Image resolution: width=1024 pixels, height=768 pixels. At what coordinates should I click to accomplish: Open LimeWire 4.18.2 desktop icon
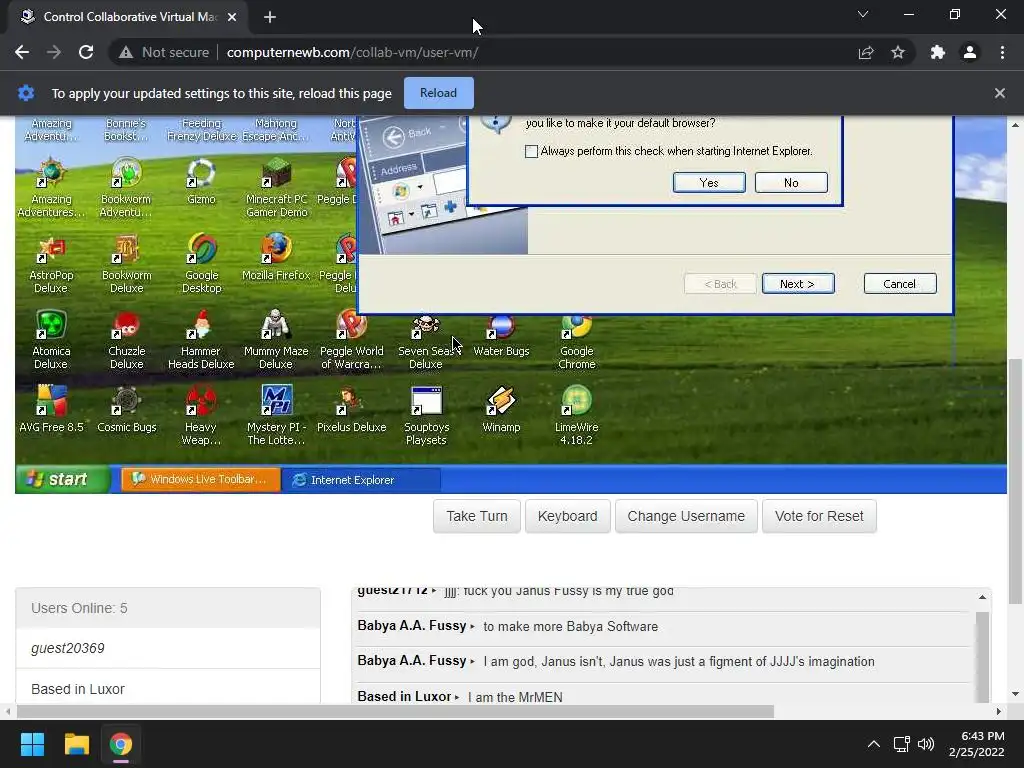pos(577,416)
